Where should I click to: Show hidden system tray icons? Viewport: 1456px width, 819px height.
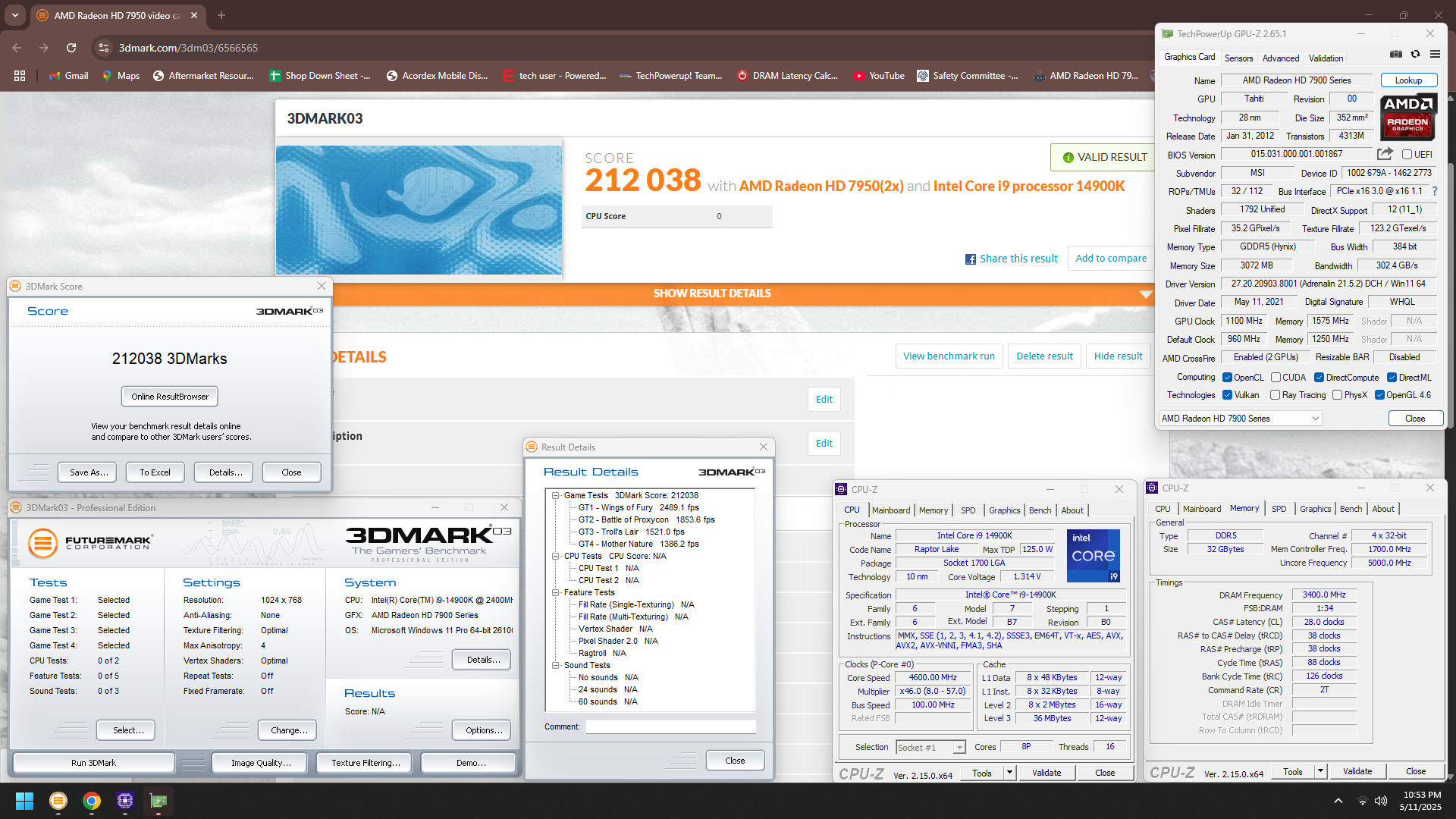click(1338, 801)
